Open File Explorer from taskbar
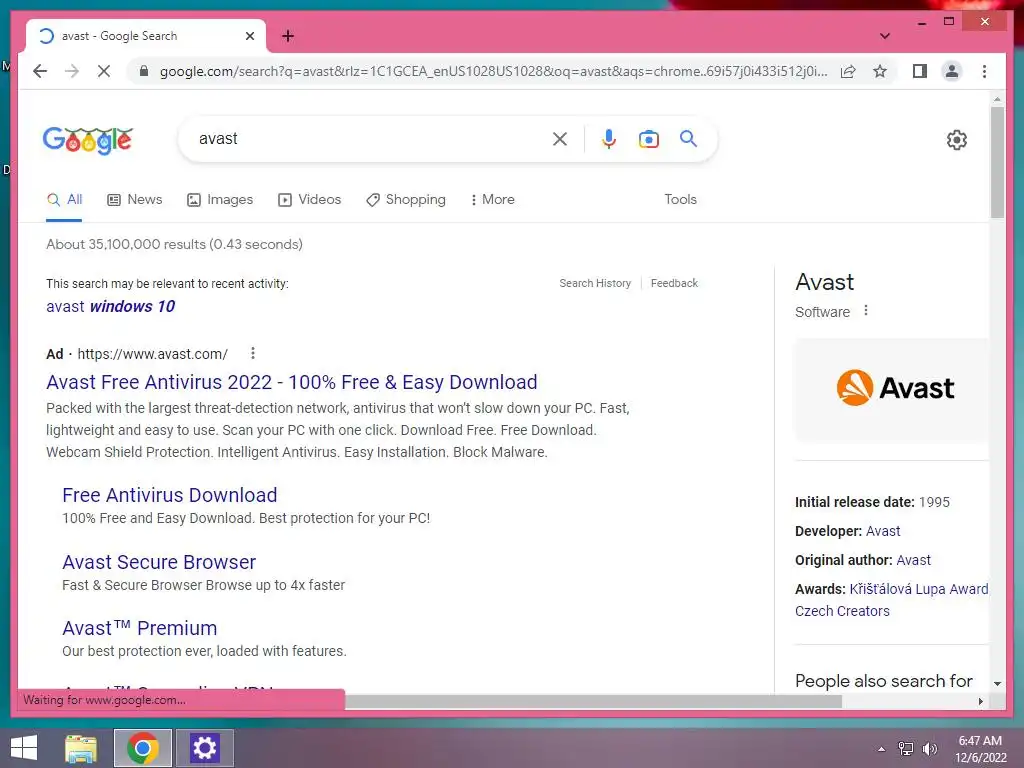This screenshot has width=1024, height=768. tap(81, 748)
